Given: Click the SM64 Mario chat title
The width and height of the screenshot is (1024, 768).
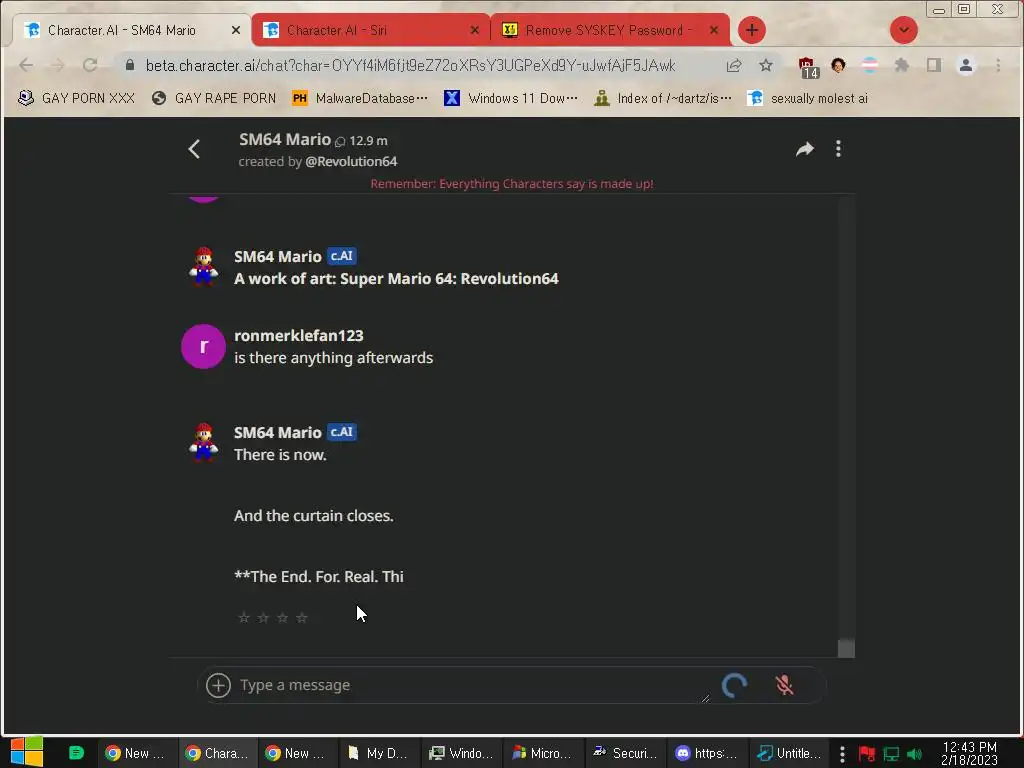Looking at the screenshot, I should (x=285, y=139).
